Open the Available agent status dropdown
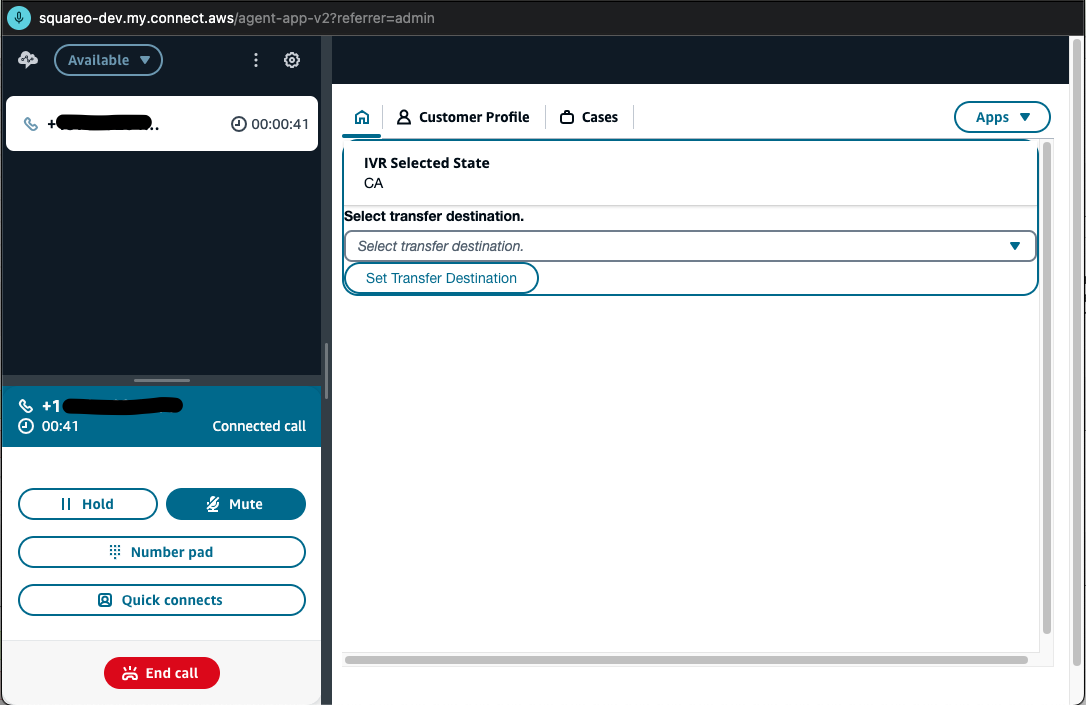 108,60
